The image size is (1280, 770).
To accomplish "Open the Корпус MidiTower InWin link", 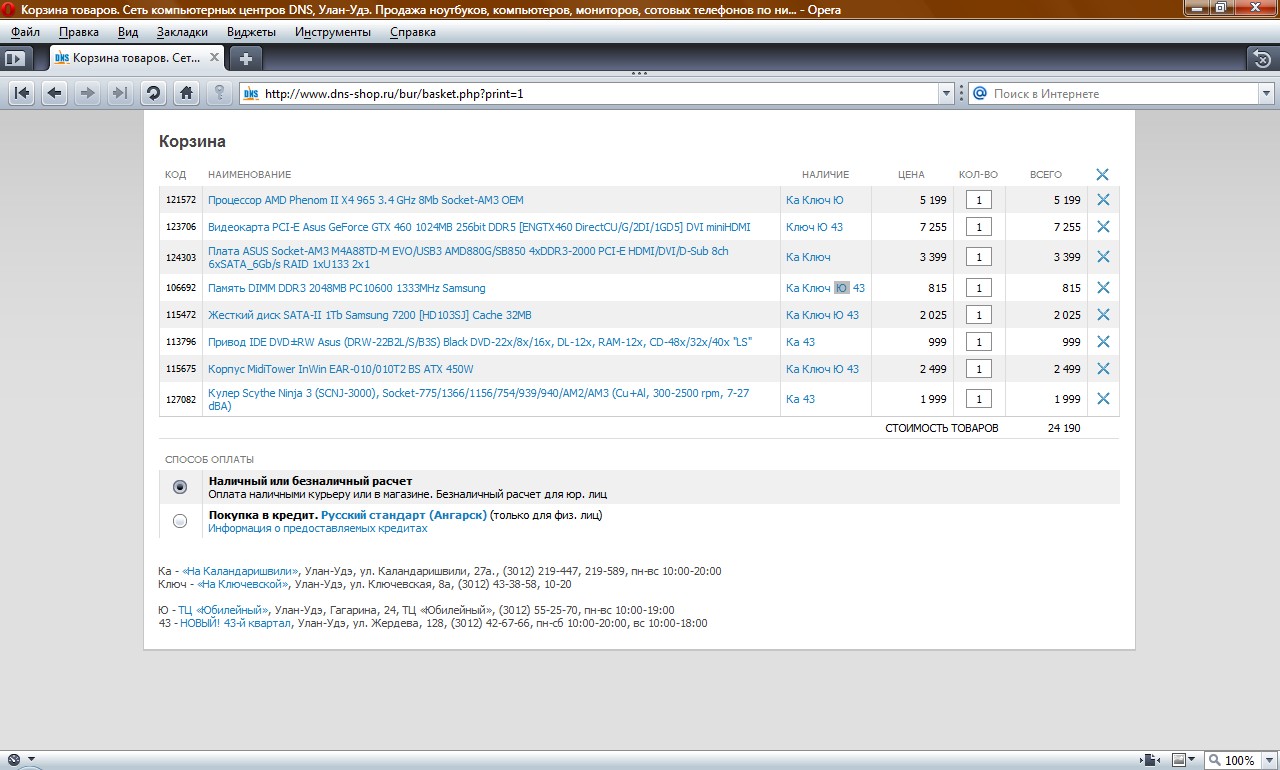I will tap(341, 369).
